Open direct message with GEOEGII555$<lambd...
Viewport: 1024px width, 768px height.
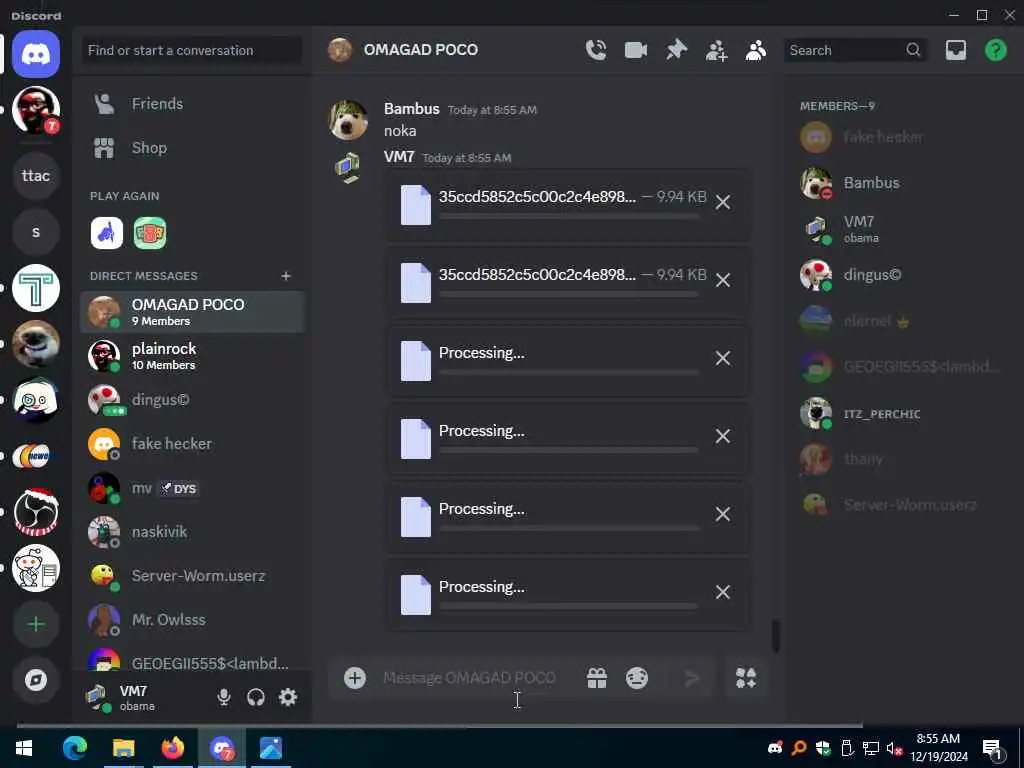(191, 660)
